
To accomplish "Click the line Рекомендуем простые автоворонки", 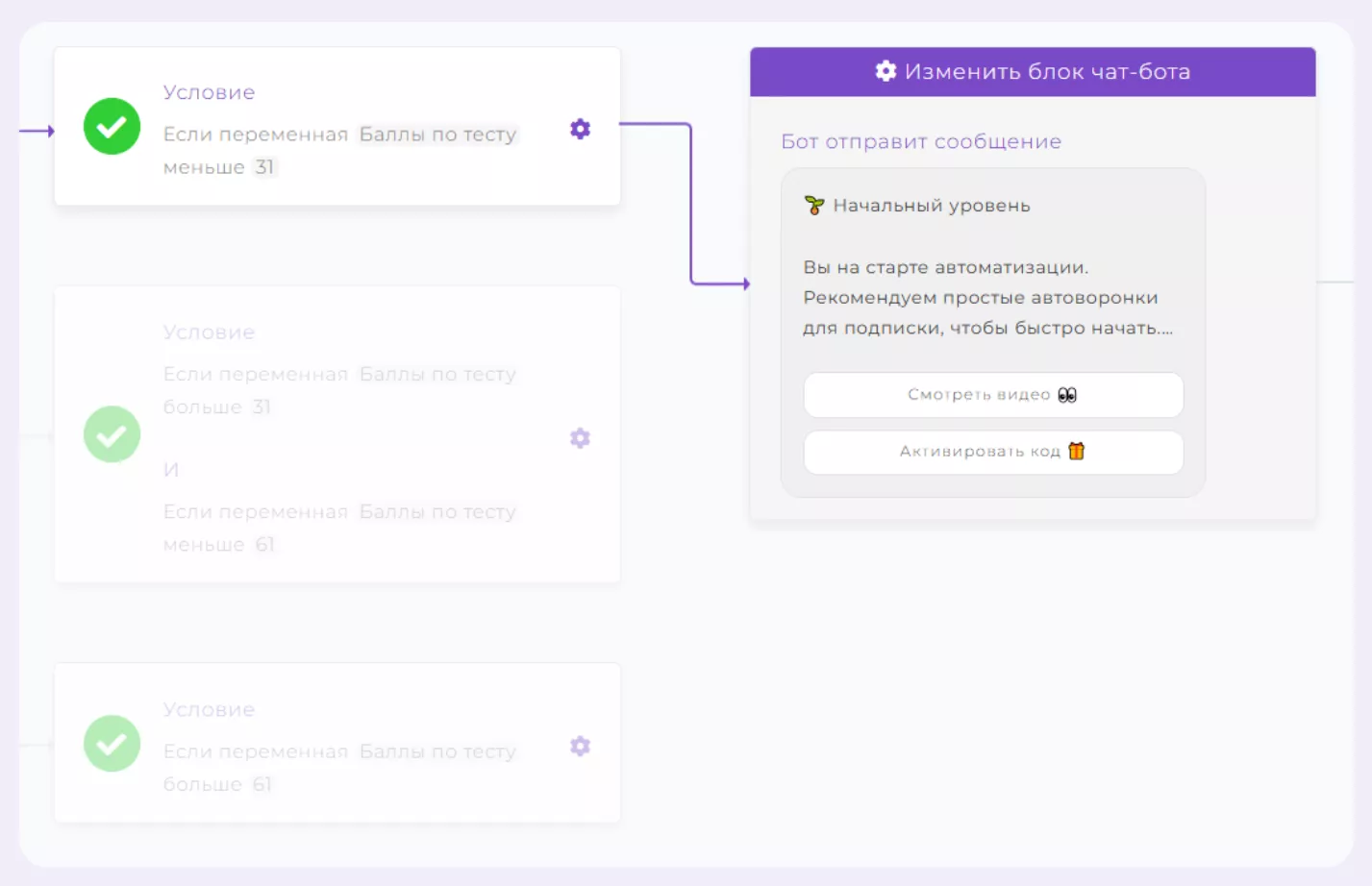I will [x=981, y=298].
